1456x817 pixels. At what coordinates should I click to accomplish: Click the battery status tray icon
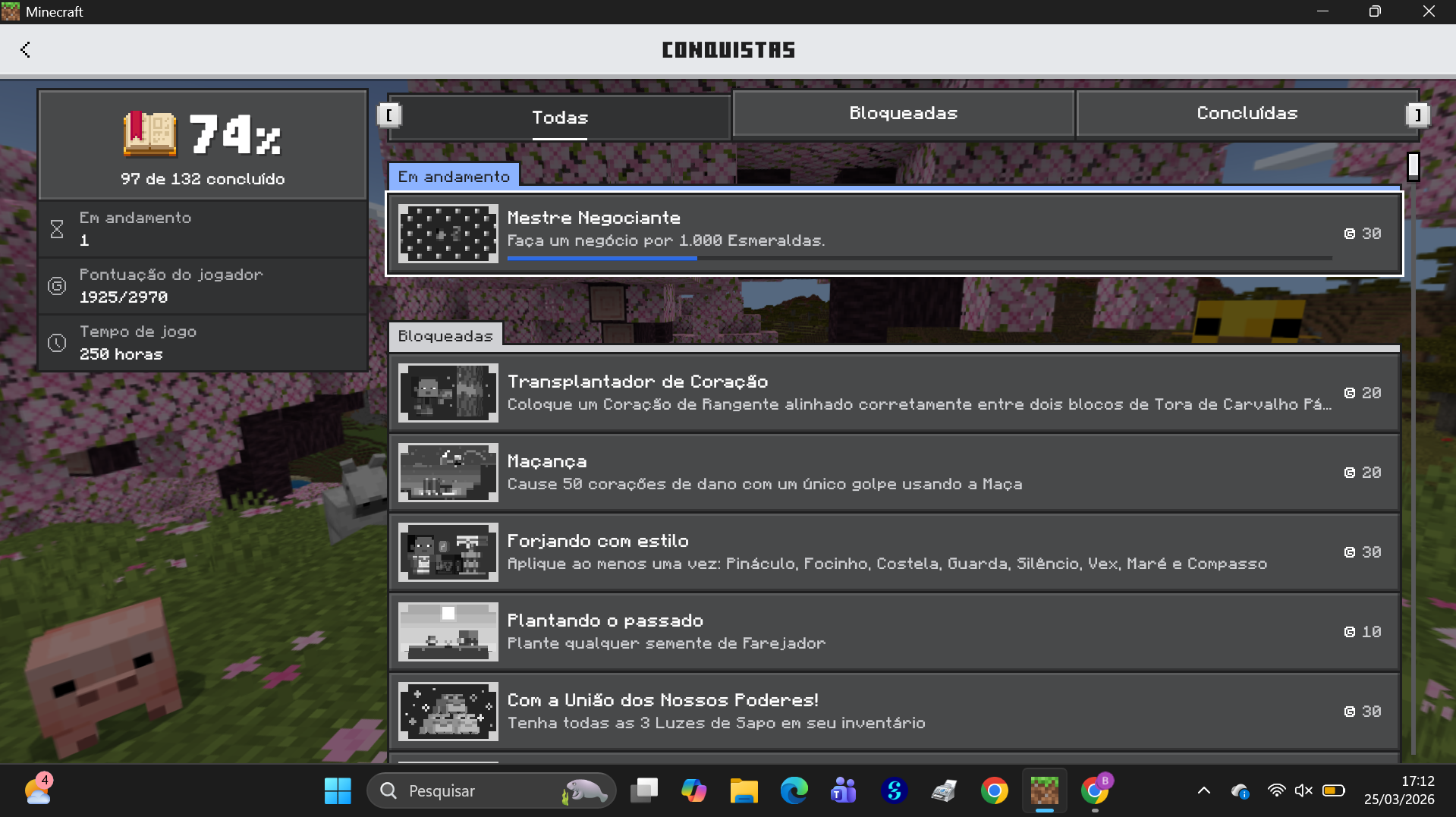[1333, 791]
